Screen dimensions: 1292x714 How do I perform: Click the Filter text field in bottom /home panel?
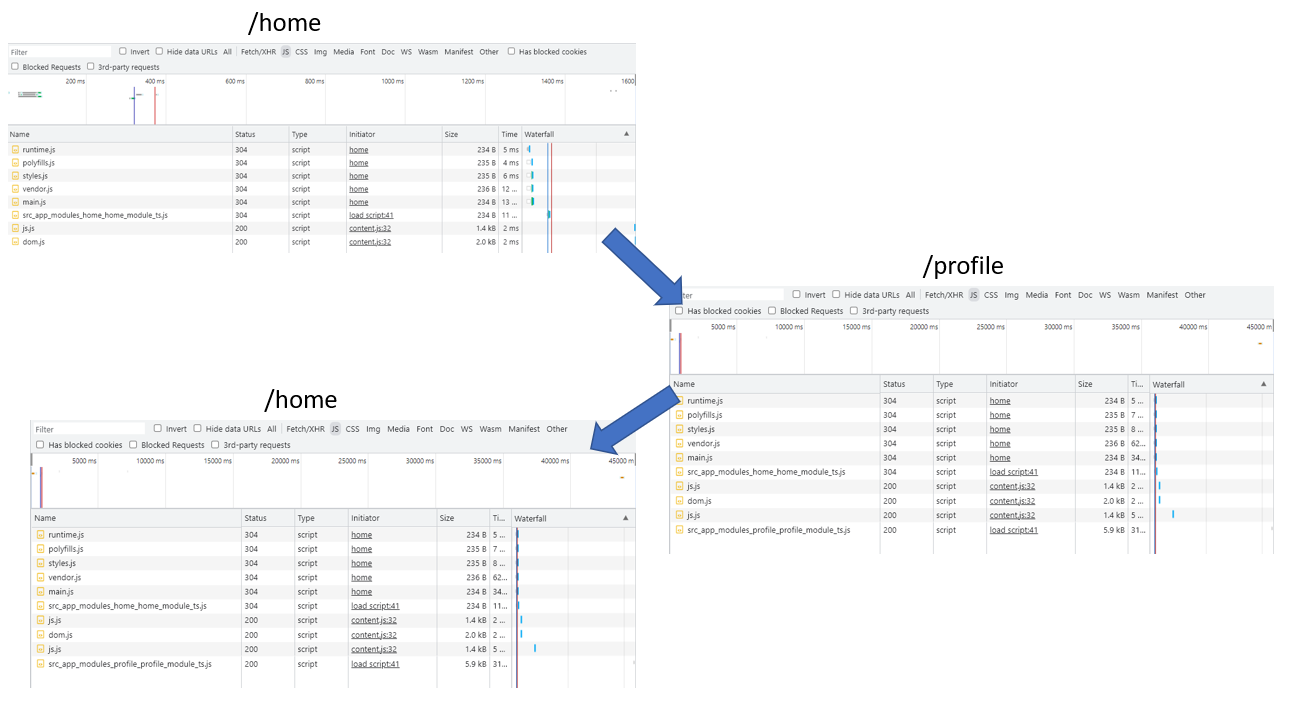pos(85,429)
